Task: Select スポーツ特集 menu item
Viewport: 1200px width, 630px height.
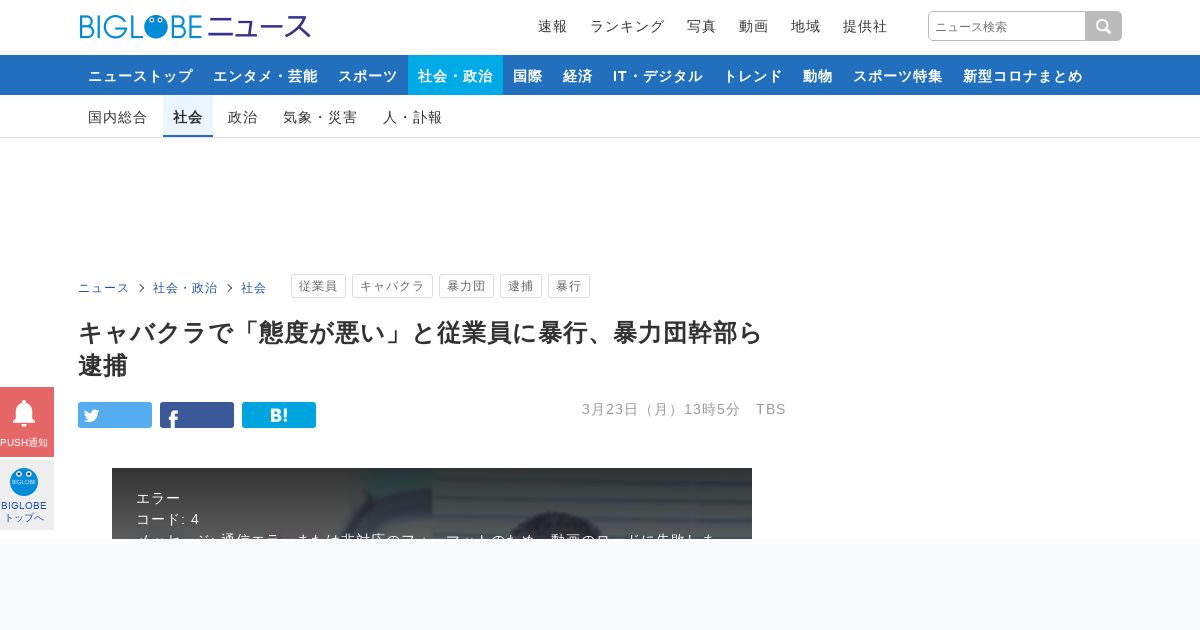Action: [x=897, y=75]
